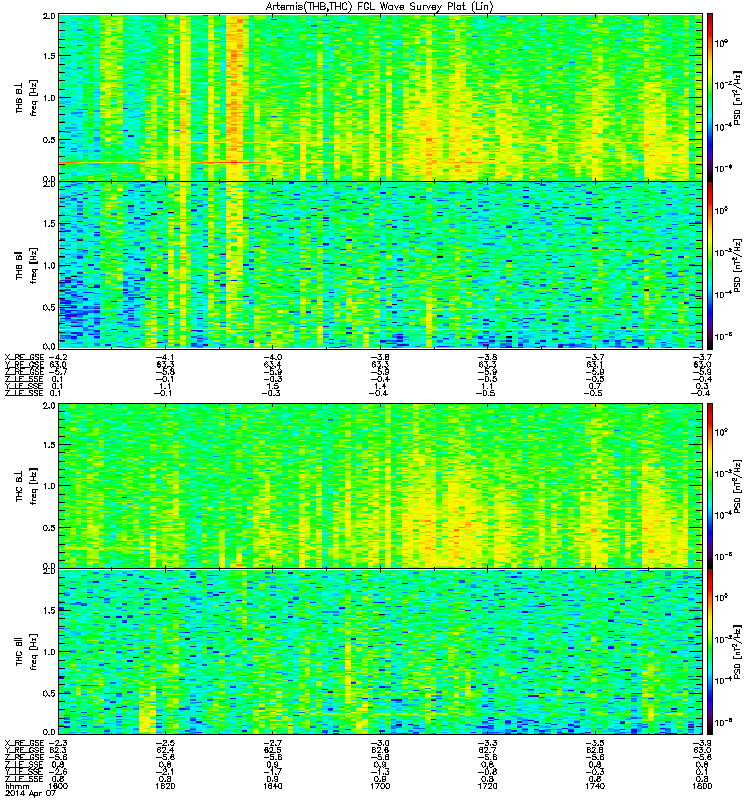Click the '1600' time tick label
750x800 pixels.
59,786
